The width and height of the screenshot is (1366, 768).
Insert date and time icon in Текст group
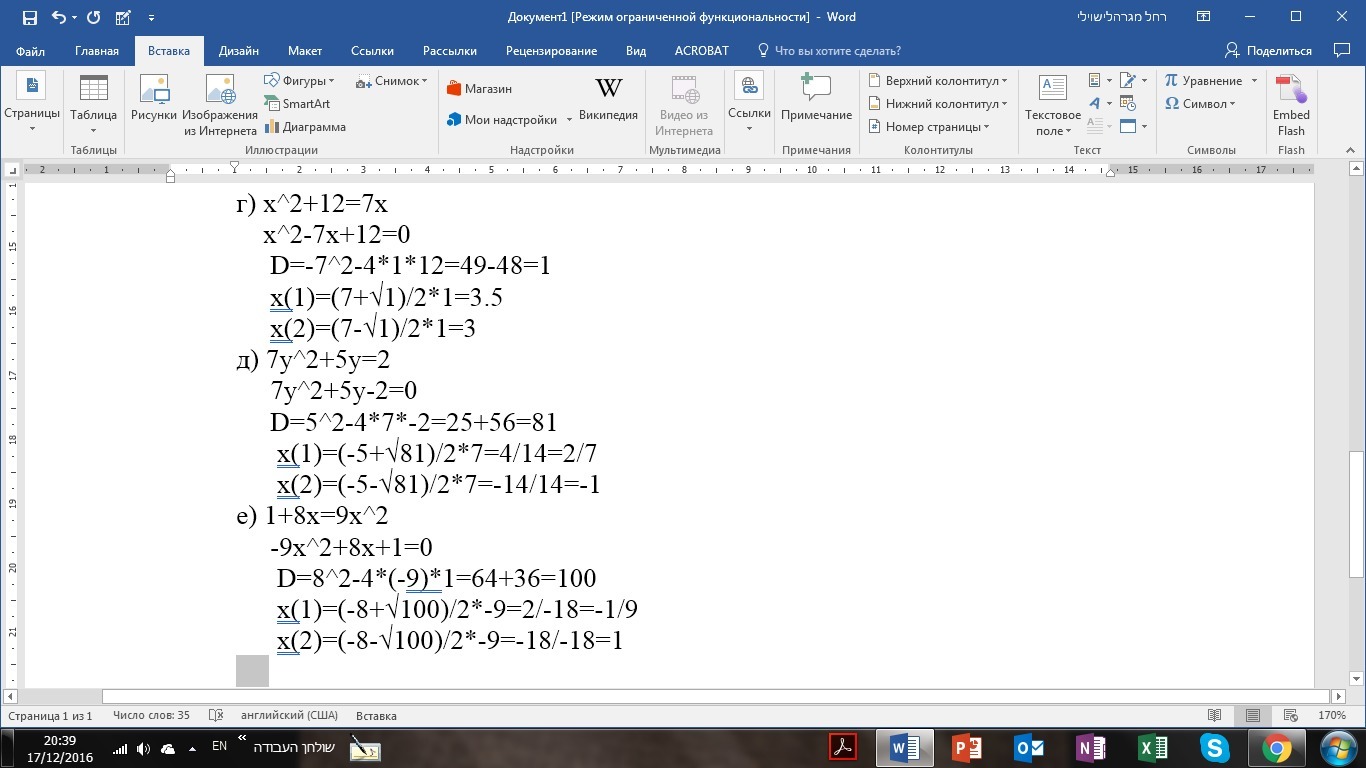(x=1129, y=104)
